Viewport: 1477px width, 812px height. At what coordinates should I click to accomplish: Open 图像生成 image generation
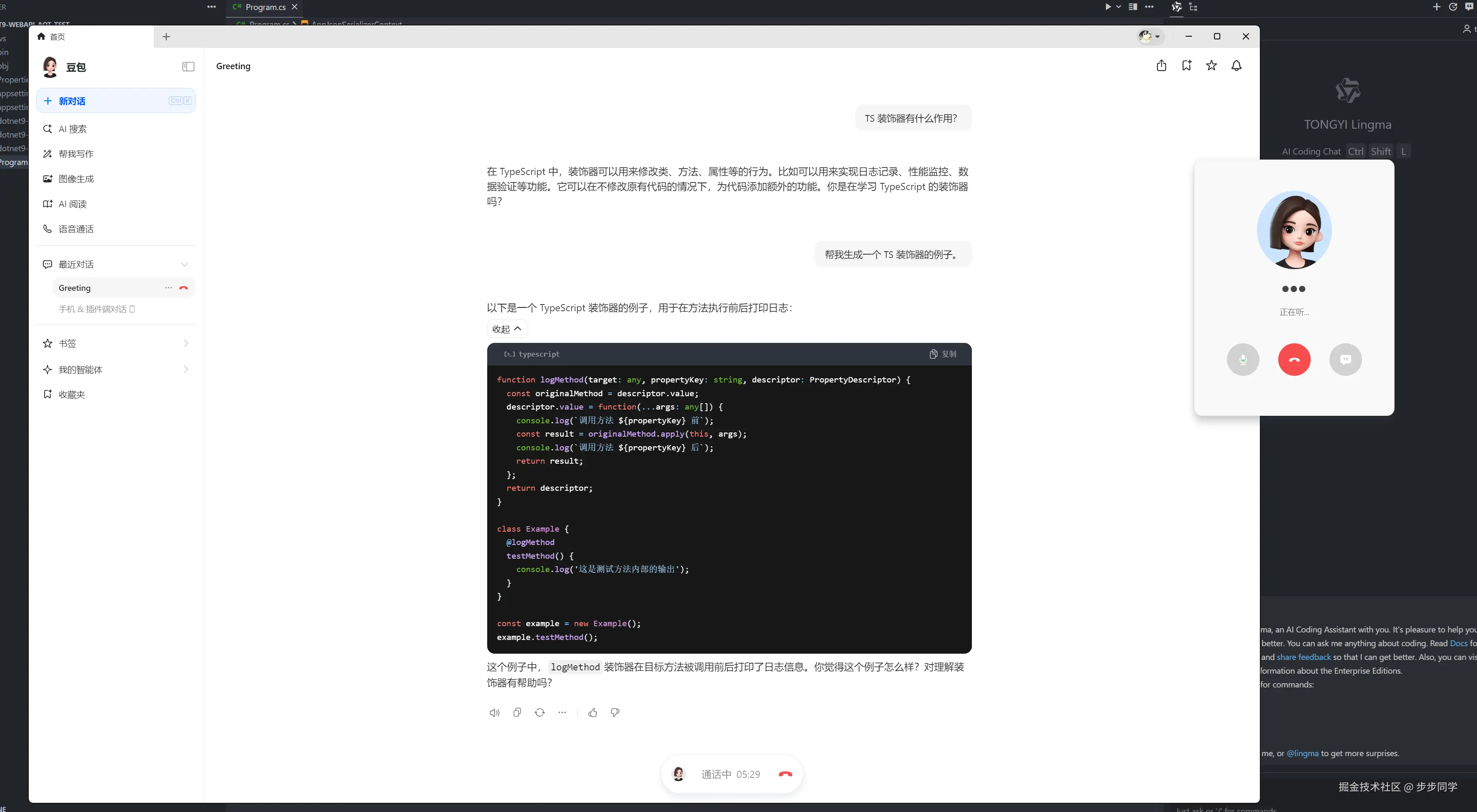point(116,179)
